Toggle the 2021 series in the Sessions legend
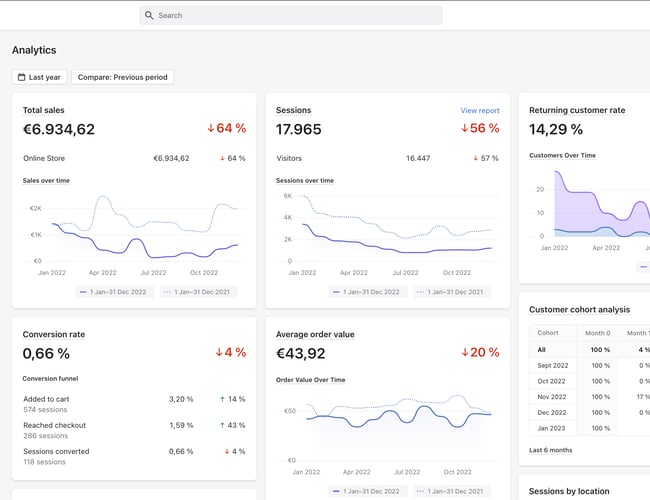The image size is (650, 500). coord(450,292)
